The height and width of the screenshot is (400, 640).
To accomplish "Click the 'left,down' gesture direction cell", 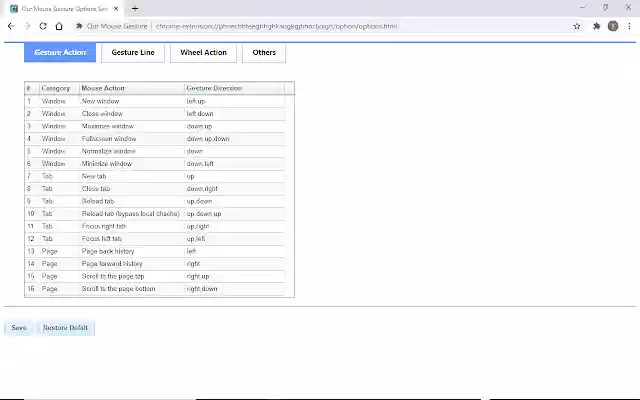I will click(234, 114).
